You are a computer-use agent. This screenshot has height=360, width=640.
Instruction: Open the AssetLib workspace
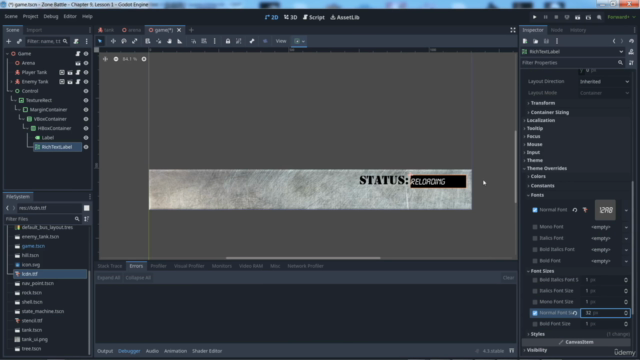[x=345, y=17]
